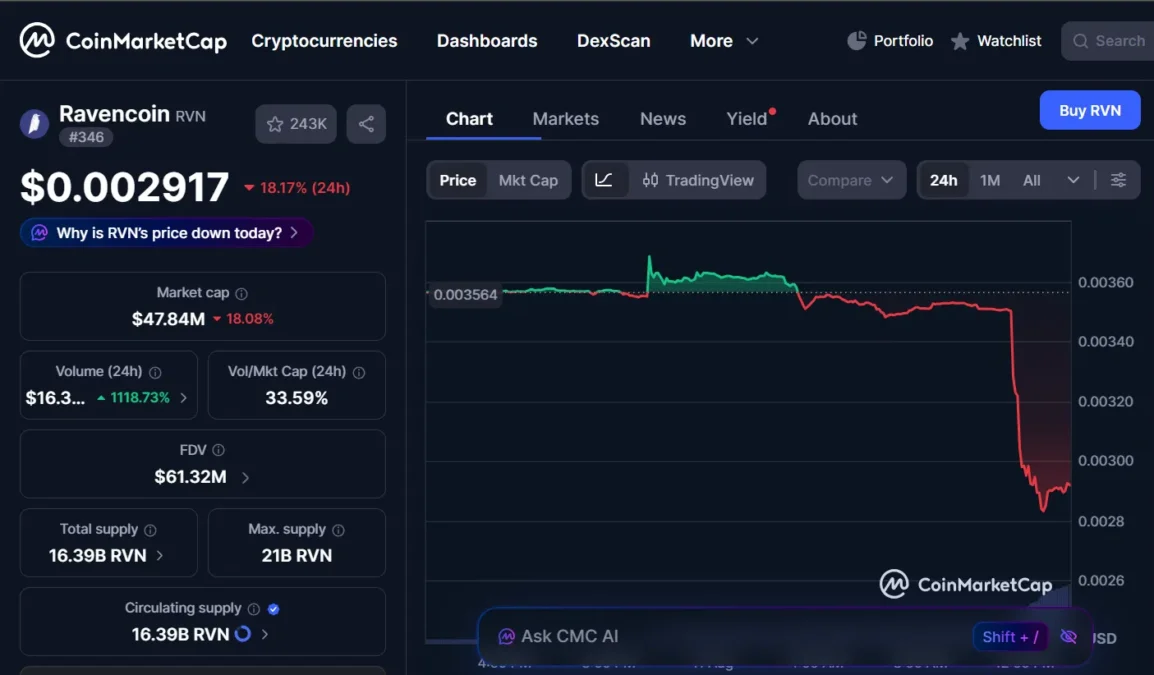1154x675 pixels.
Task: Click the Ravencoin coin logo
Action: pyautogui.click(x=34, y=124)
